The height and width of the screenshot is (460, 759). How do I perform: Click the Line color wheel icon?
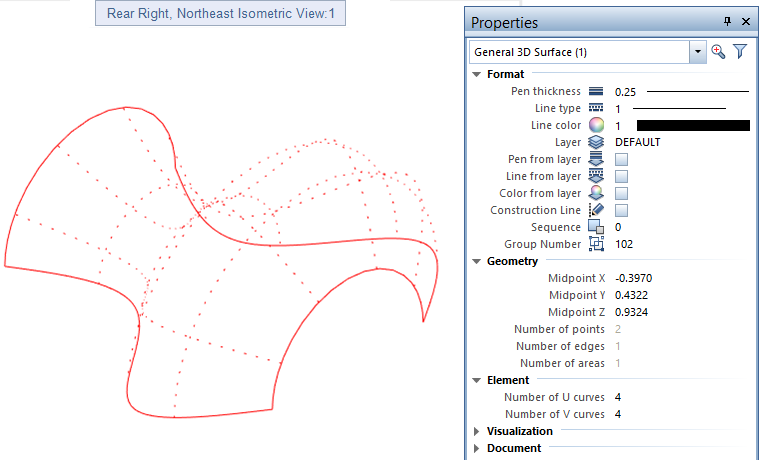click(x=596, y=125)
